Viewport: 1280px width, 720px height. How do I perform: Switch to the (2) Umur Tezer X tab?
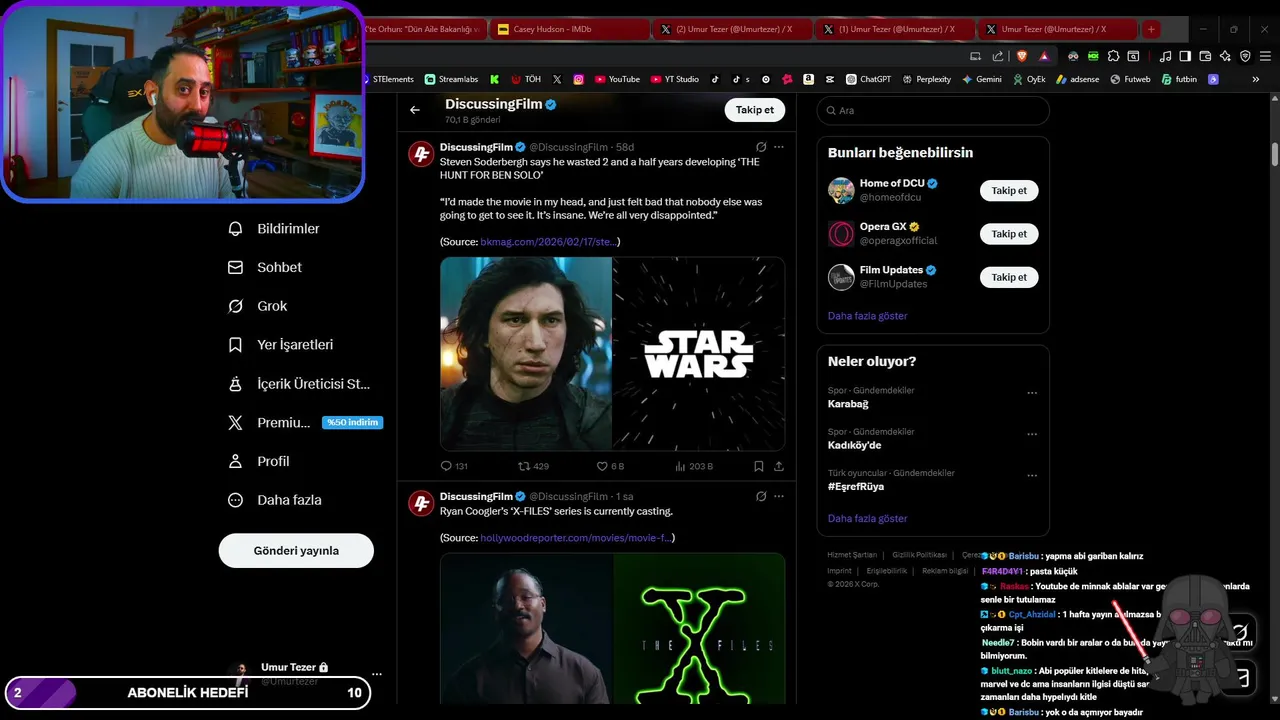pos(732,29)
